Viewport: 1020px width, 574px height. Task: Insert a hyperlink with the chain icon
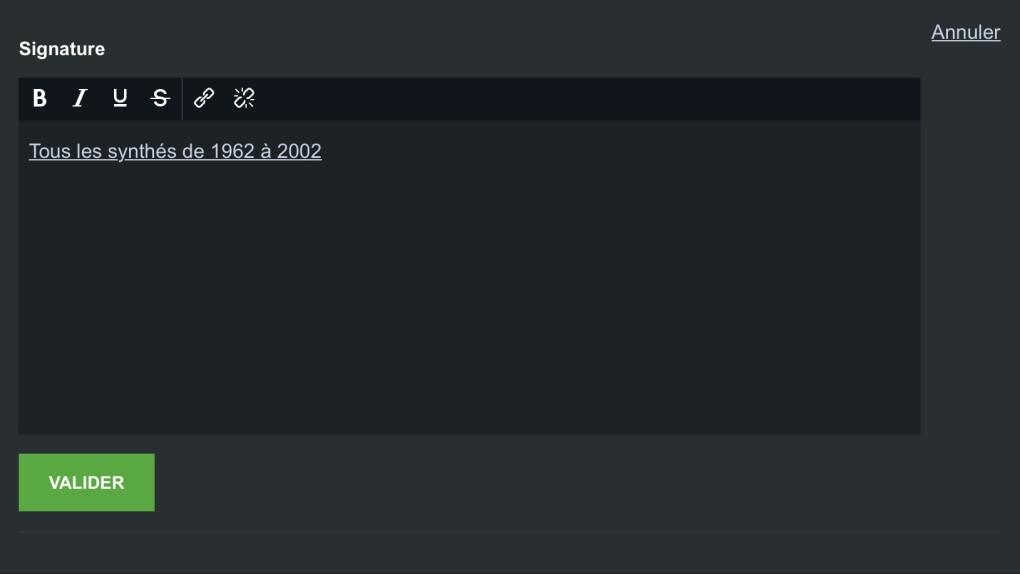point(204,98)
